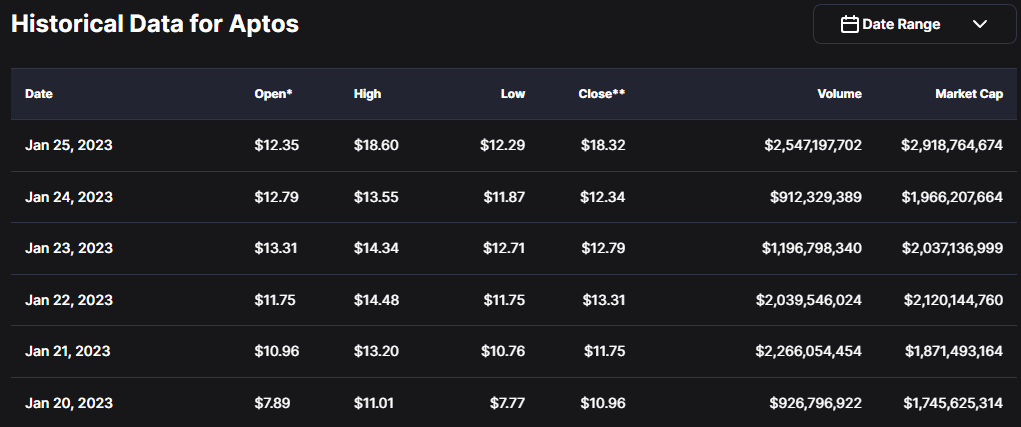The width and height of the screenshot is (1021, 427).
Task: Click the Jan 24, 2023 date cell
Action: point(68,197)
